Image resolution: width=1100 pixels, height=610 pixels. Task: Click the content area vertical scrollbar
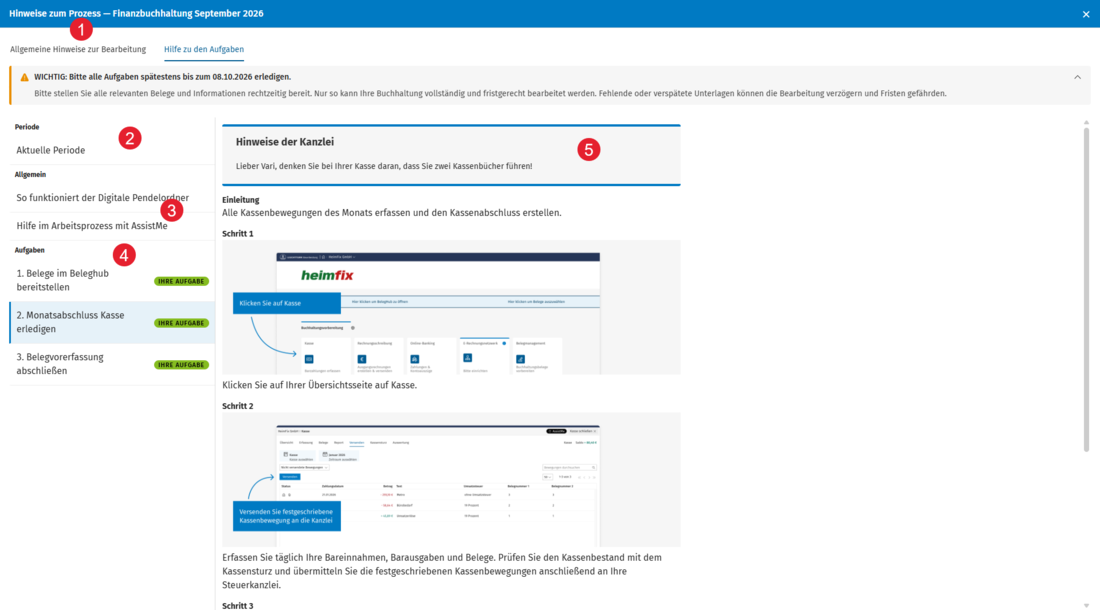tap(1086, 289)
